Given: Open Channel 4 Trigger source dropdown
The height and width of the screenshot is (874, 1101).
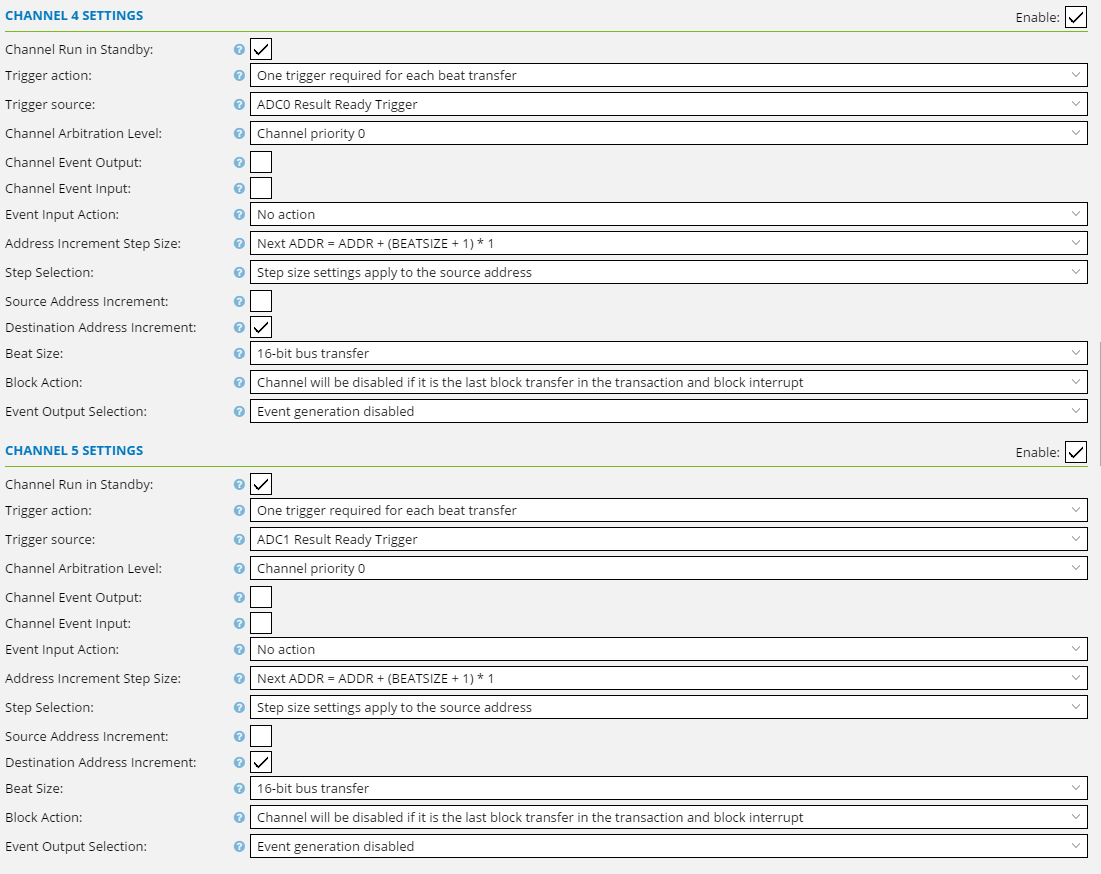Looking at the screenshot, I should pos(667,104).
